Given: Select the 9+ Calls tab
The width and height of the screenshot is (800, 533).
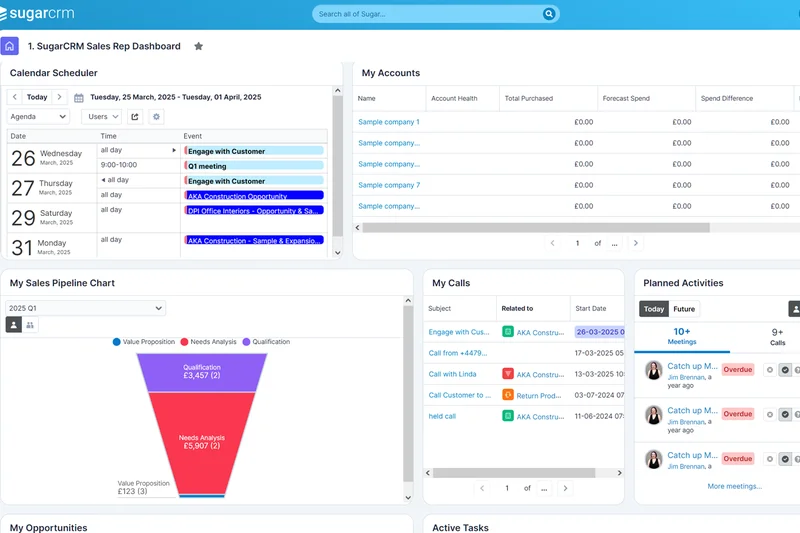Looking at the screenshot, I should [x=777, y=336].
